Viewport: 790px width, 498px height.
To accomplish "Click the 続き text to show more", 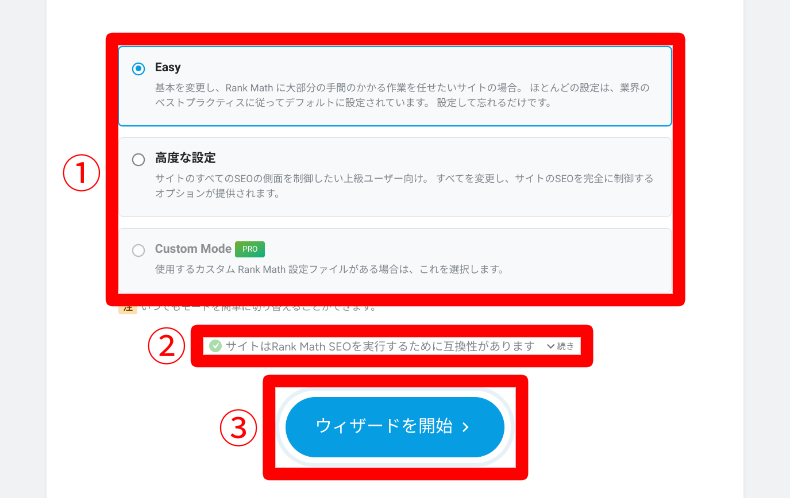I will tap(565, 346).
